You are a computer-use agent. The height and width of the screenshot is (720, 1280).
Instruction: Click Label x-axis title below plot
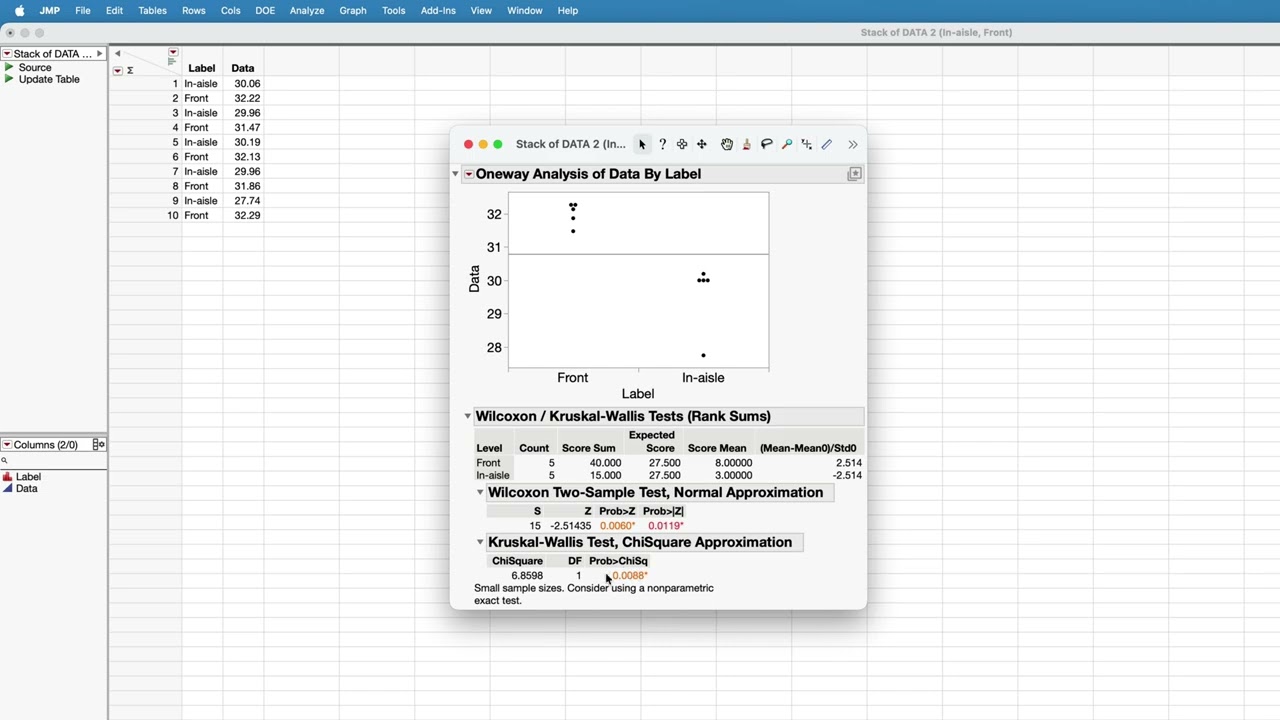point(638,394)
